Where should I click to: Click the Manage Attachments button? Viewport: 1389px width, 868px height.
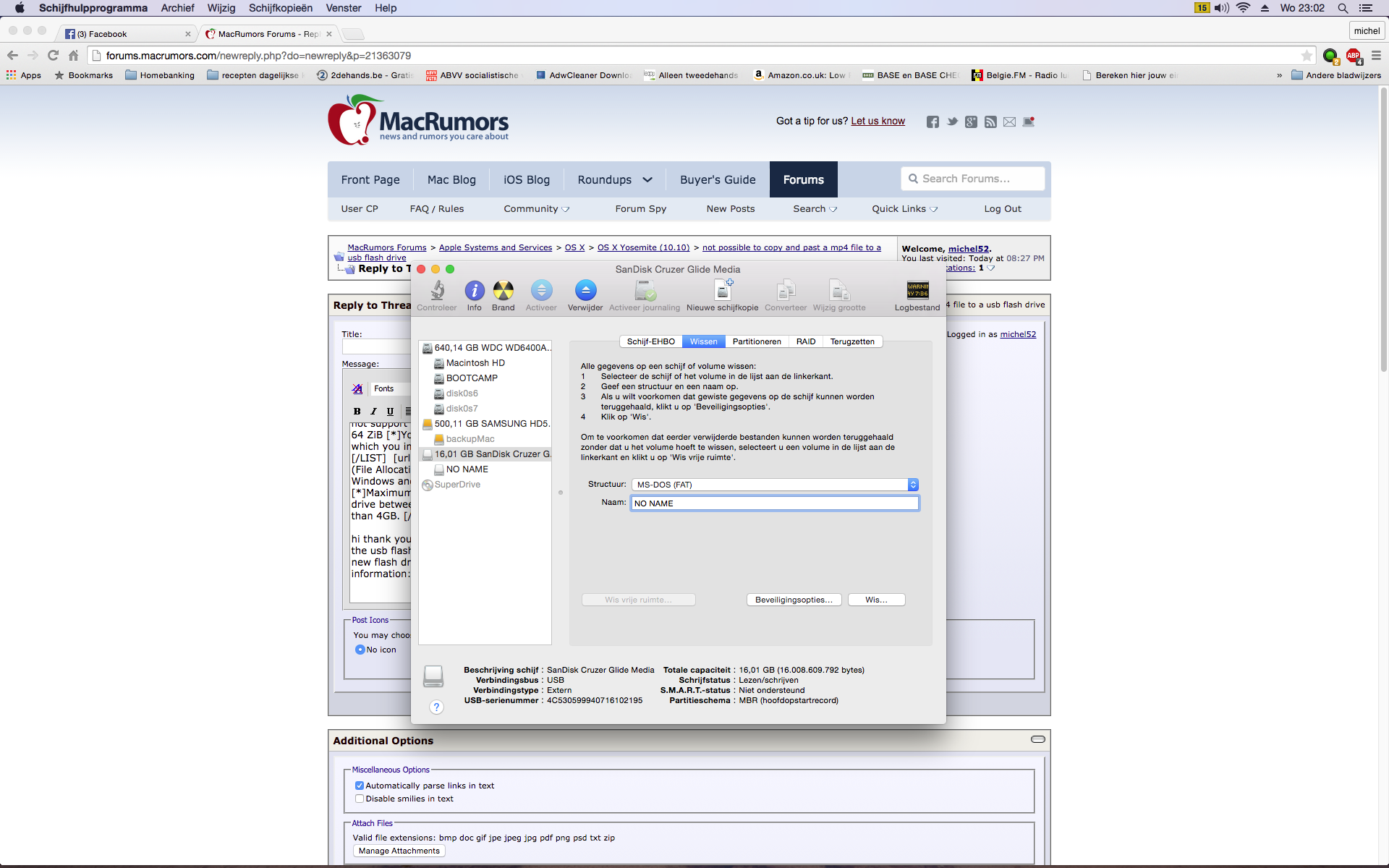(x=399, y=851)
